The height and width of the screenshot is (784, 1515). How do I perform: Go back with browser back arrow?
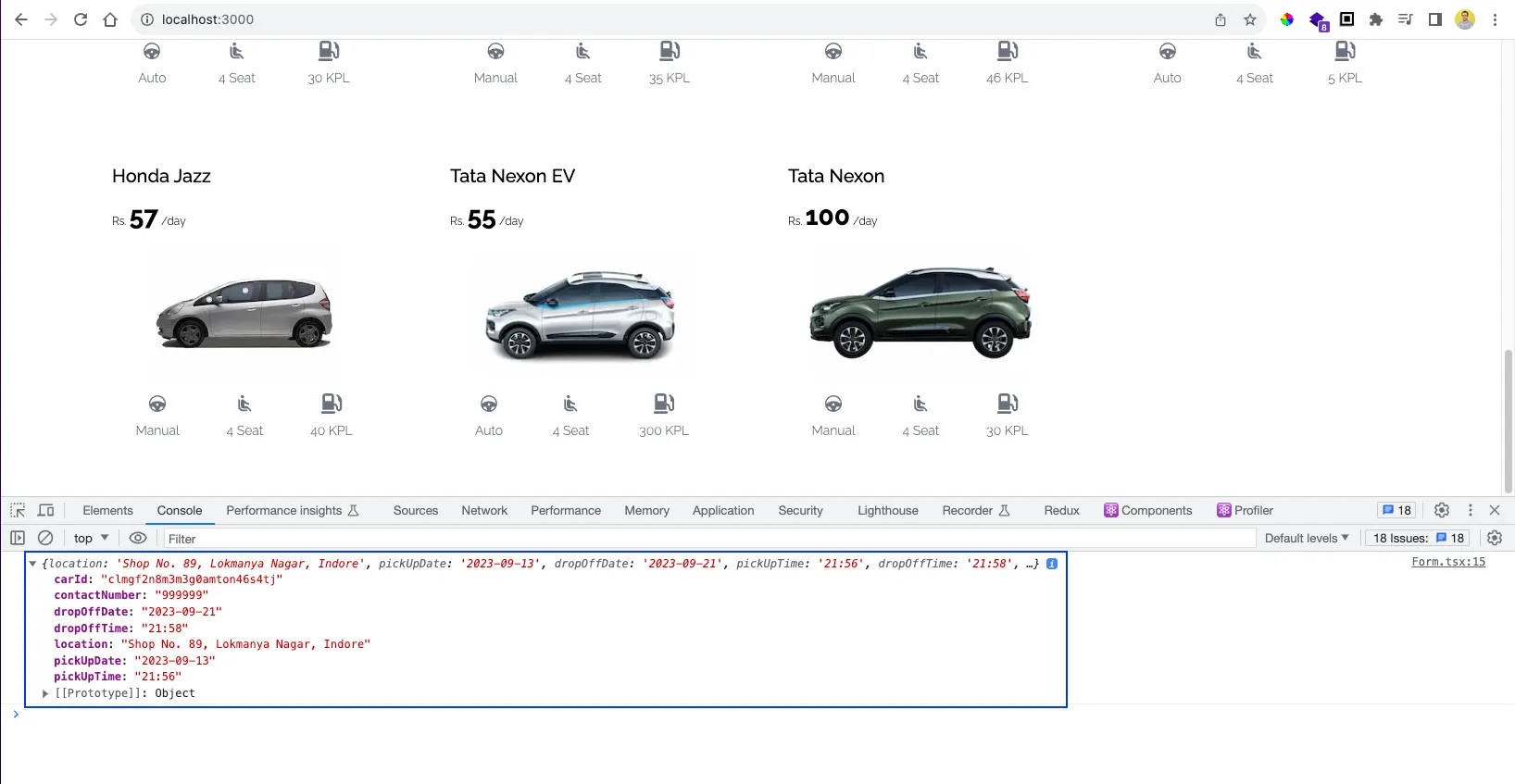coord(21,19)
